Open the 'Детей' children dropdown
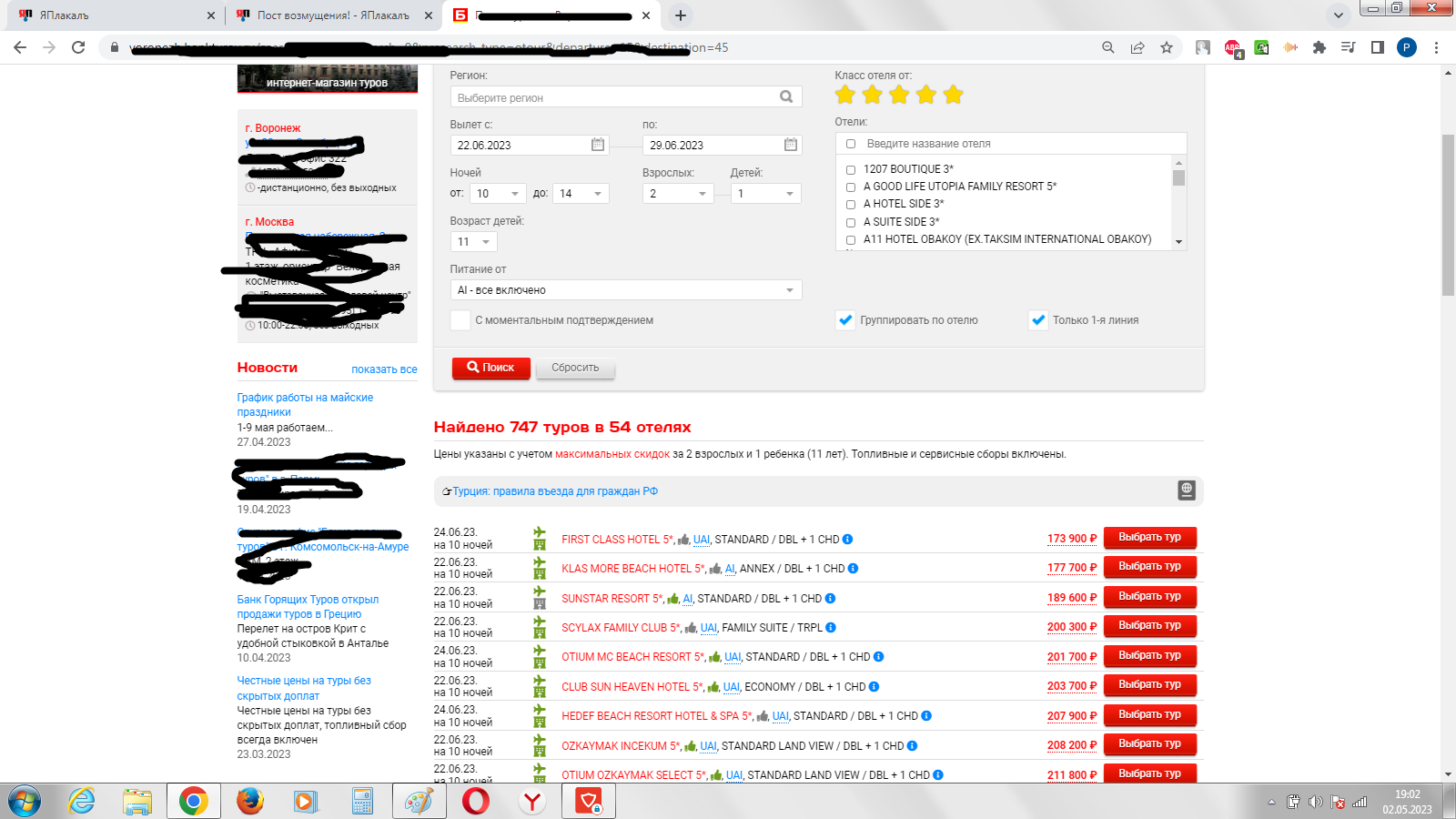 (x=765, y=193)
